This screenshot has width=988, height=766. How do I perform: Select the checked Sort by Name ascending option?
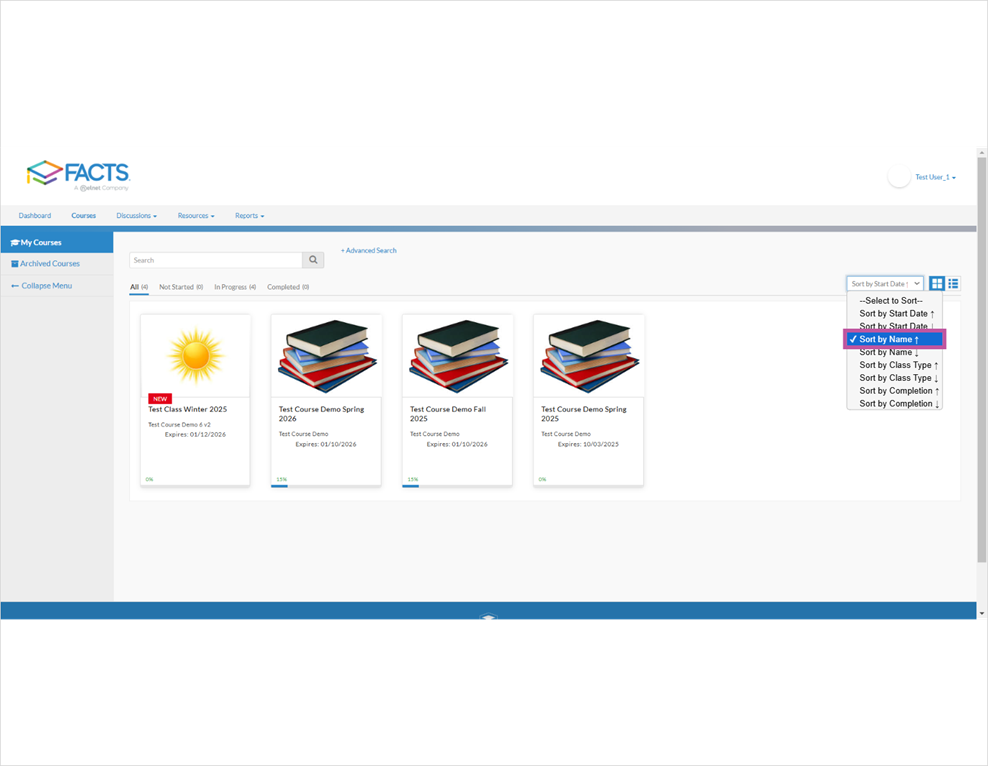pos(894,339)
